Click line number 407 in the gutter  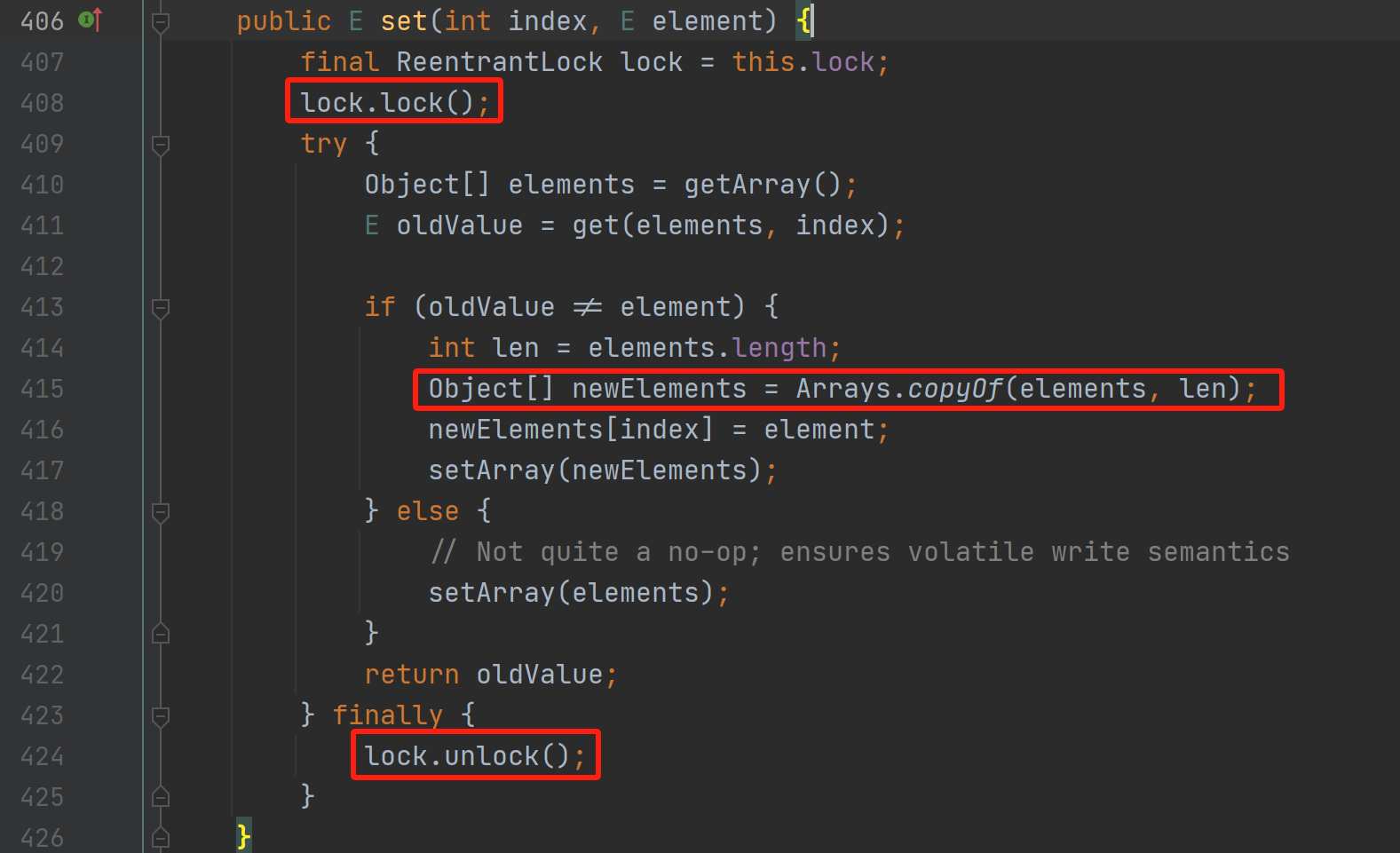(43, 62)
